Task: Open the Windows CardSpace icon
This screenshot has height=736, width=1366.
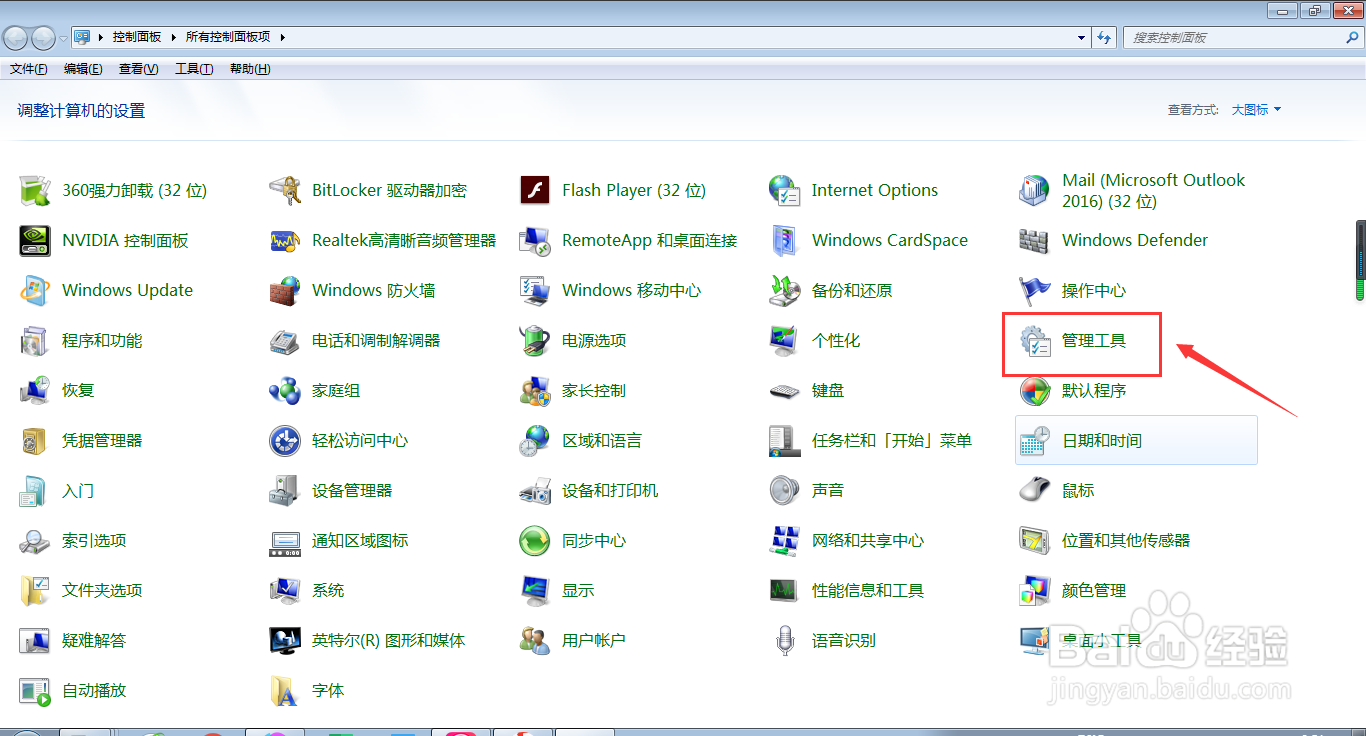Action: point(785,240)
